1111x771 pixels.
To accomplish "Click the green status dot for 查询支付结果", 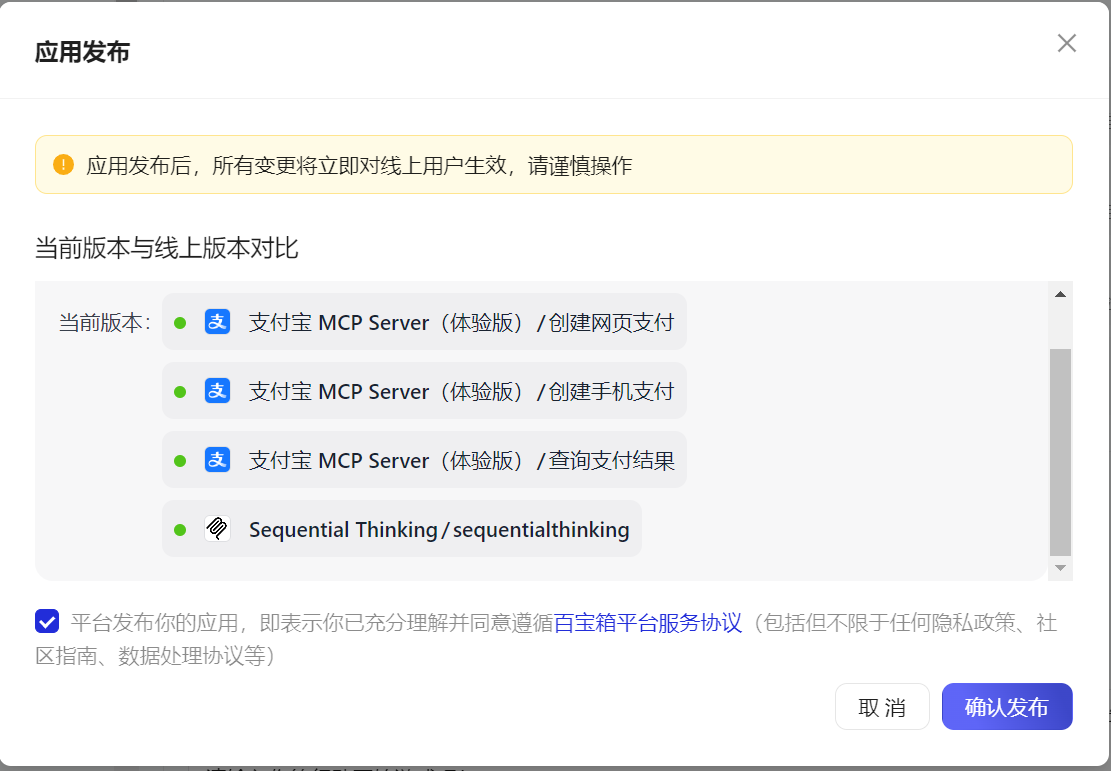I will coord(180,461).
